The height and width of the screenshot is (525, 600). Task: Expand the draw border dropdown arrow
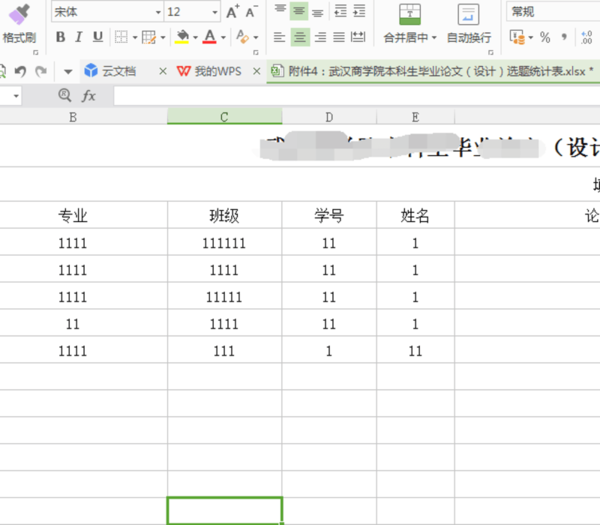[163, 38]
